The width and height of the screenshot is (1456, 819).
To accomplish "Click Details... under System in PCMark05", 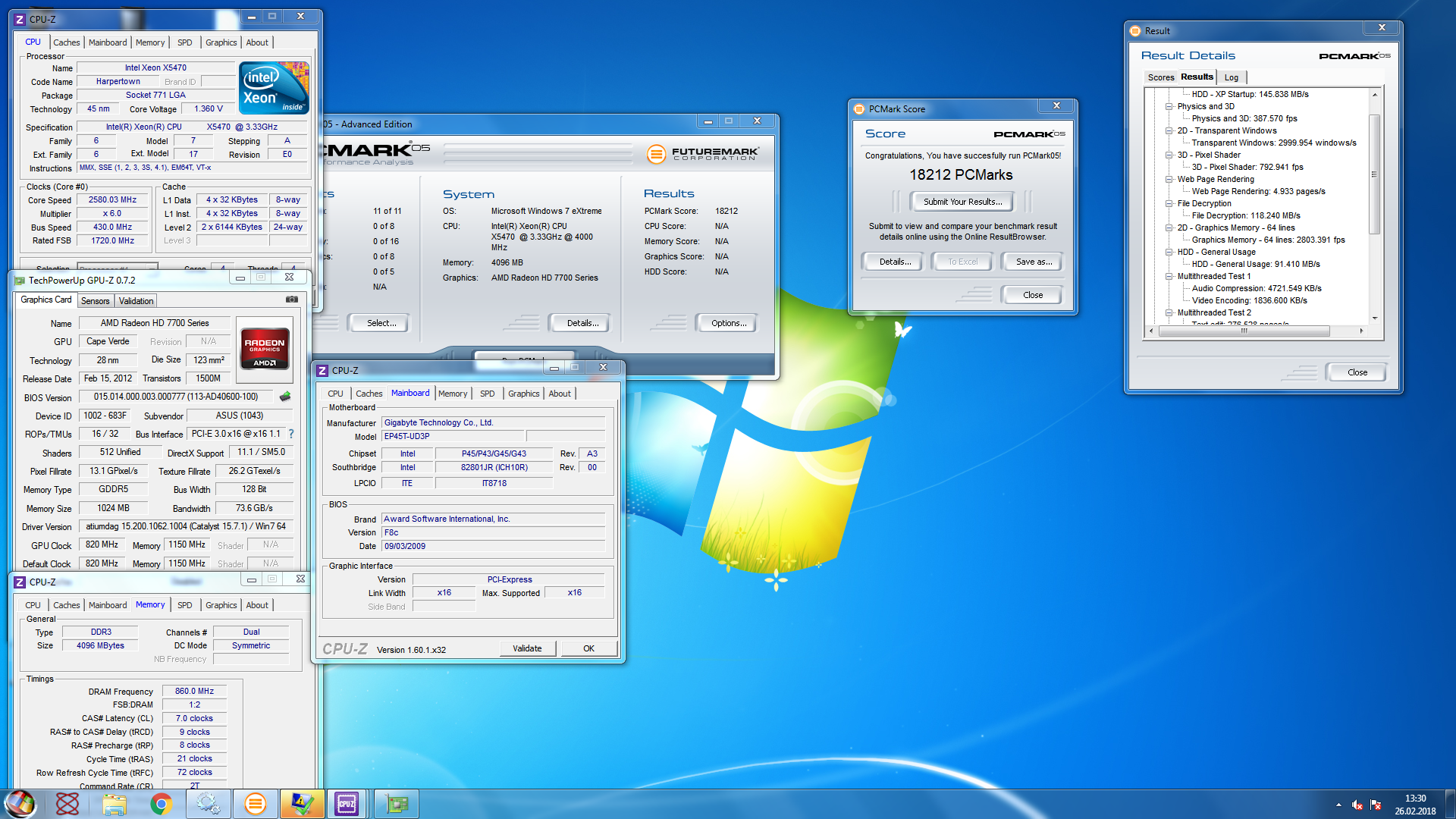I will (582, 323).
